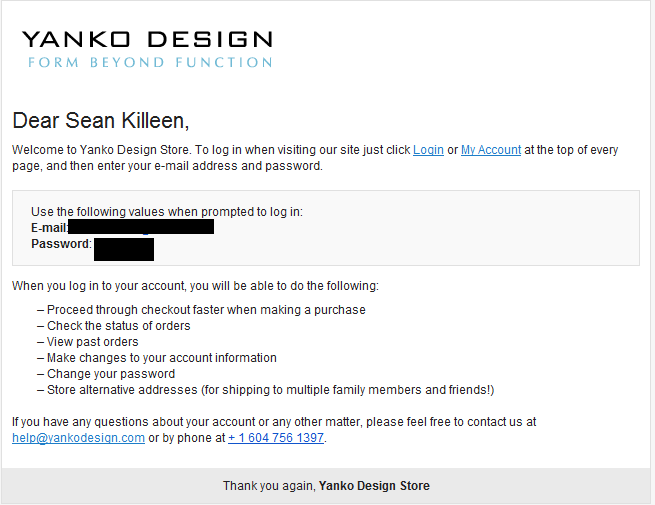This screenshot has height=505, width=655.
Task: Click 'Check the status of orders' item
Action: [114, 326]
